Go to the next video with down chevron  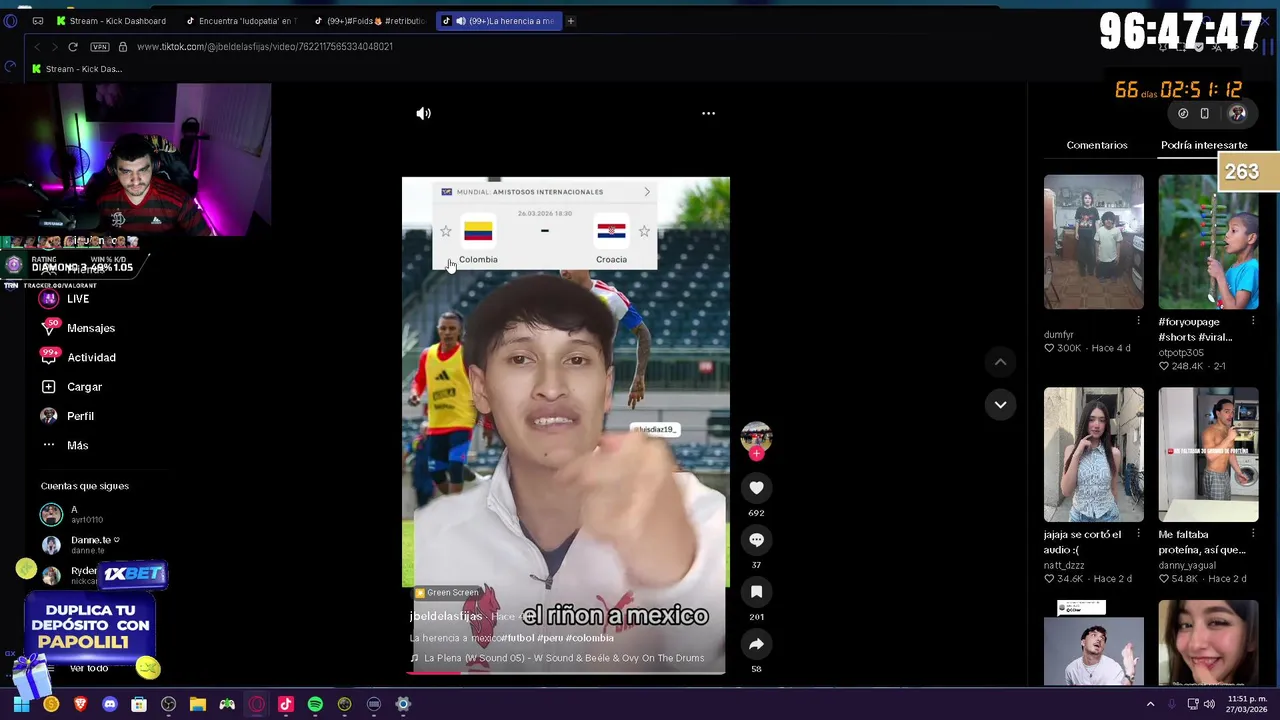[x=1000, y=404]
